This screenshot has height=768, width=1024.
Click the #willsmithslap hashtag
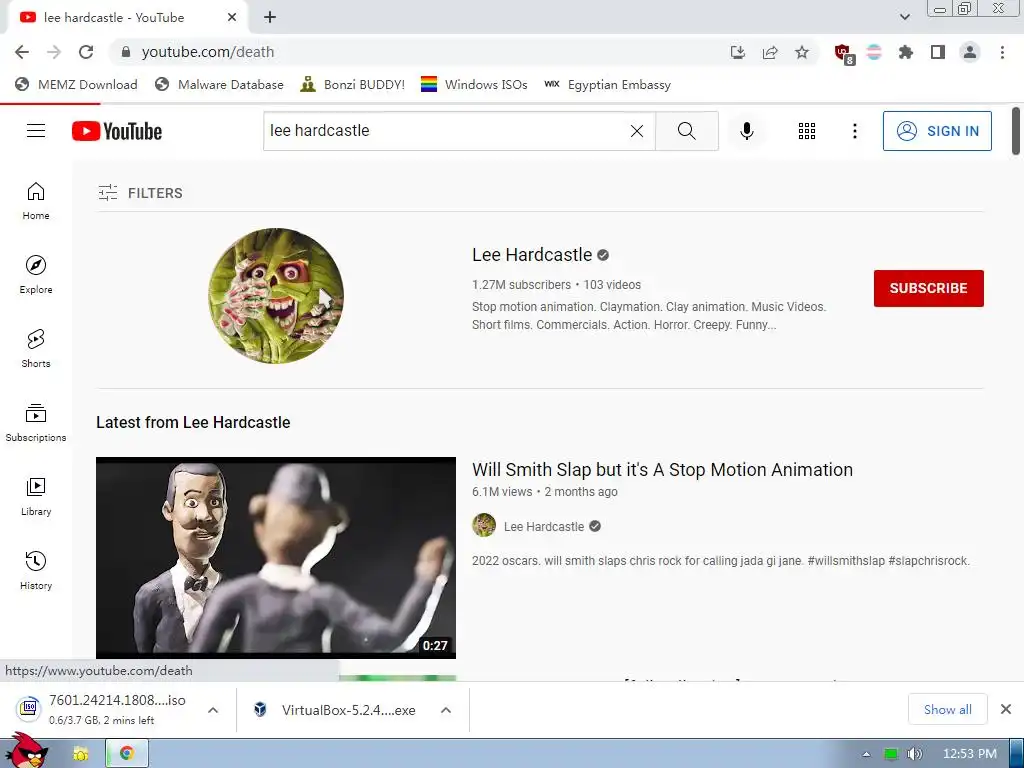[x=846, y=561]
